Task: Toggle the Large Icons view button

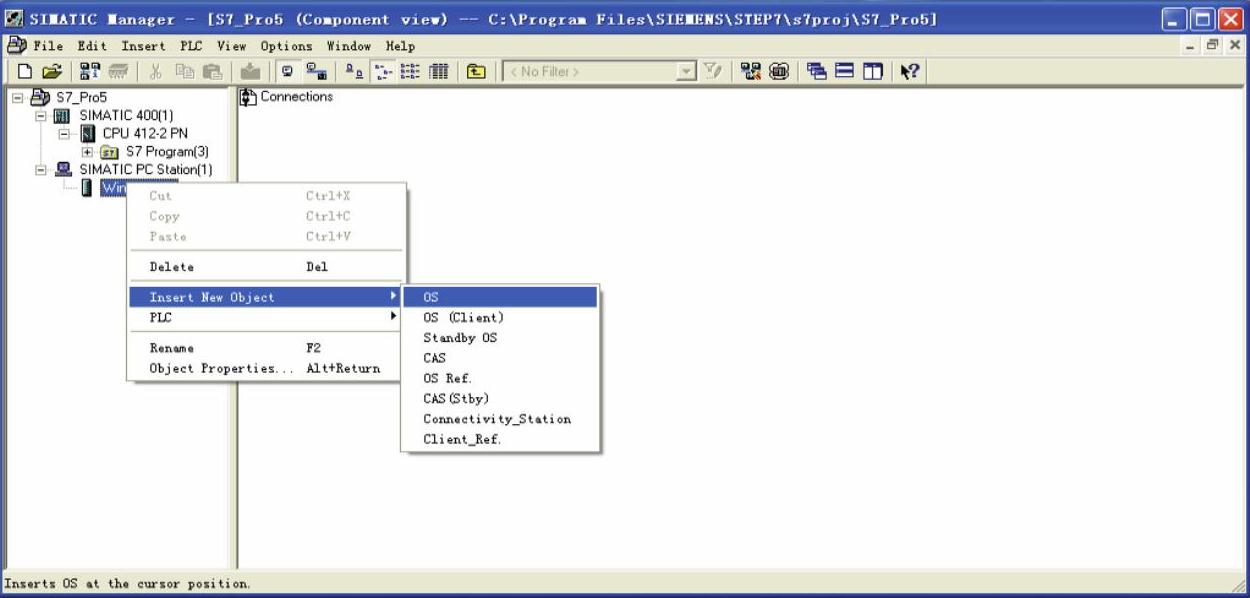Action: click(355, 72)
